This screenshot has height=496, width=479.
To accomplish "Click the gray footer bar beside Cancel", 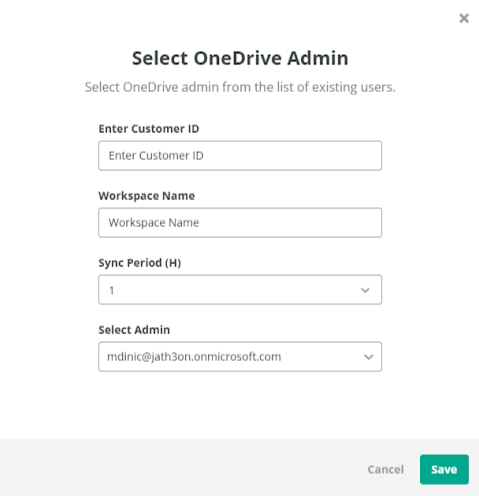I will coord(183,468).
